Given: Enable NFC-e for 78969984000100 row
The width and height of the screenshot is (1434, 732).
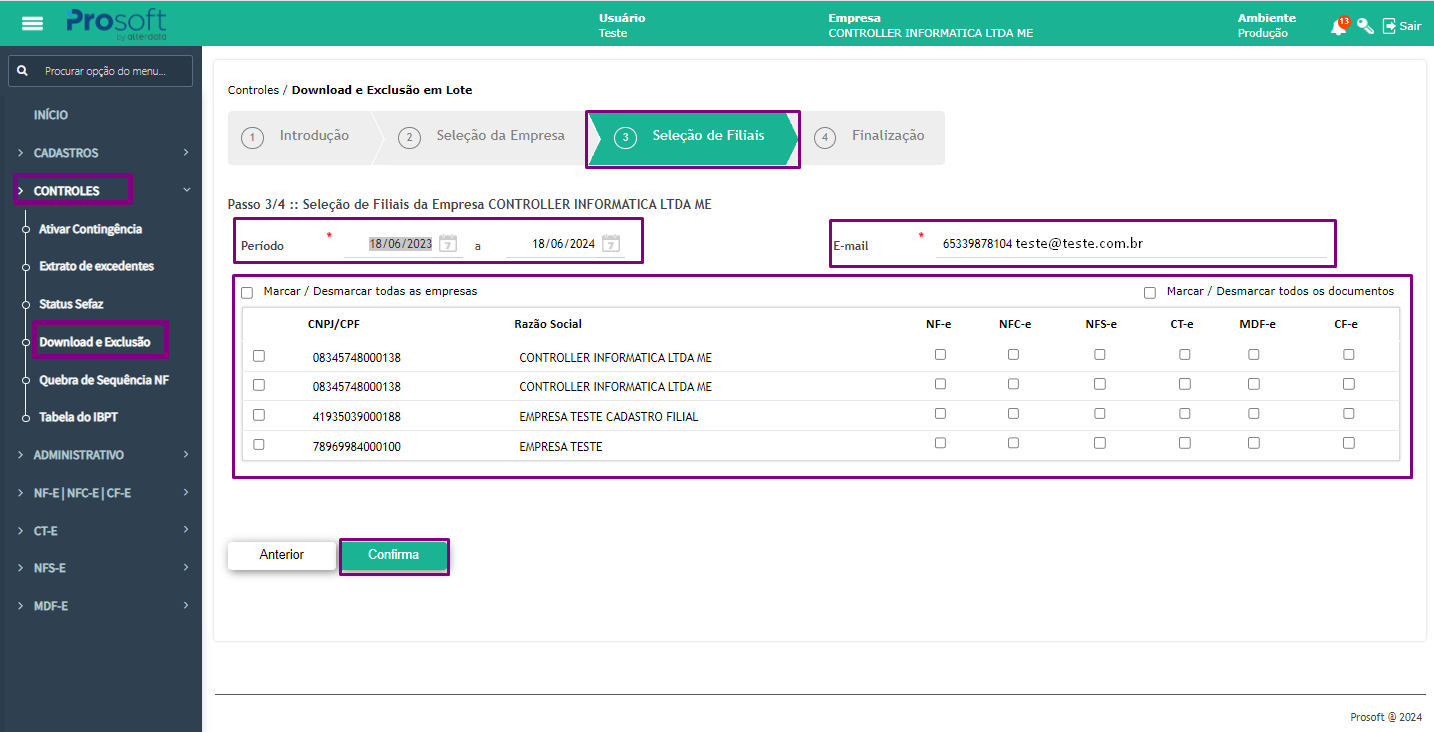Looking at the screenshot, I should (1014, 442).
